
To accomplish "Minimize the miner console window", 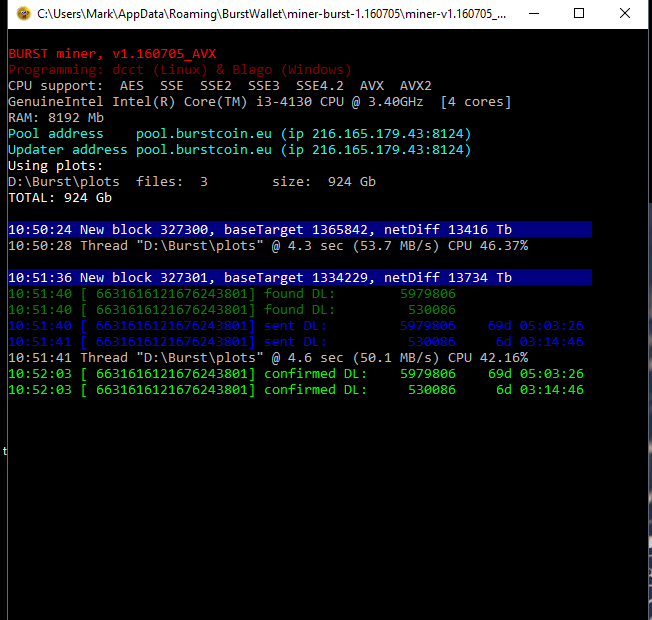I will [534, 14].
